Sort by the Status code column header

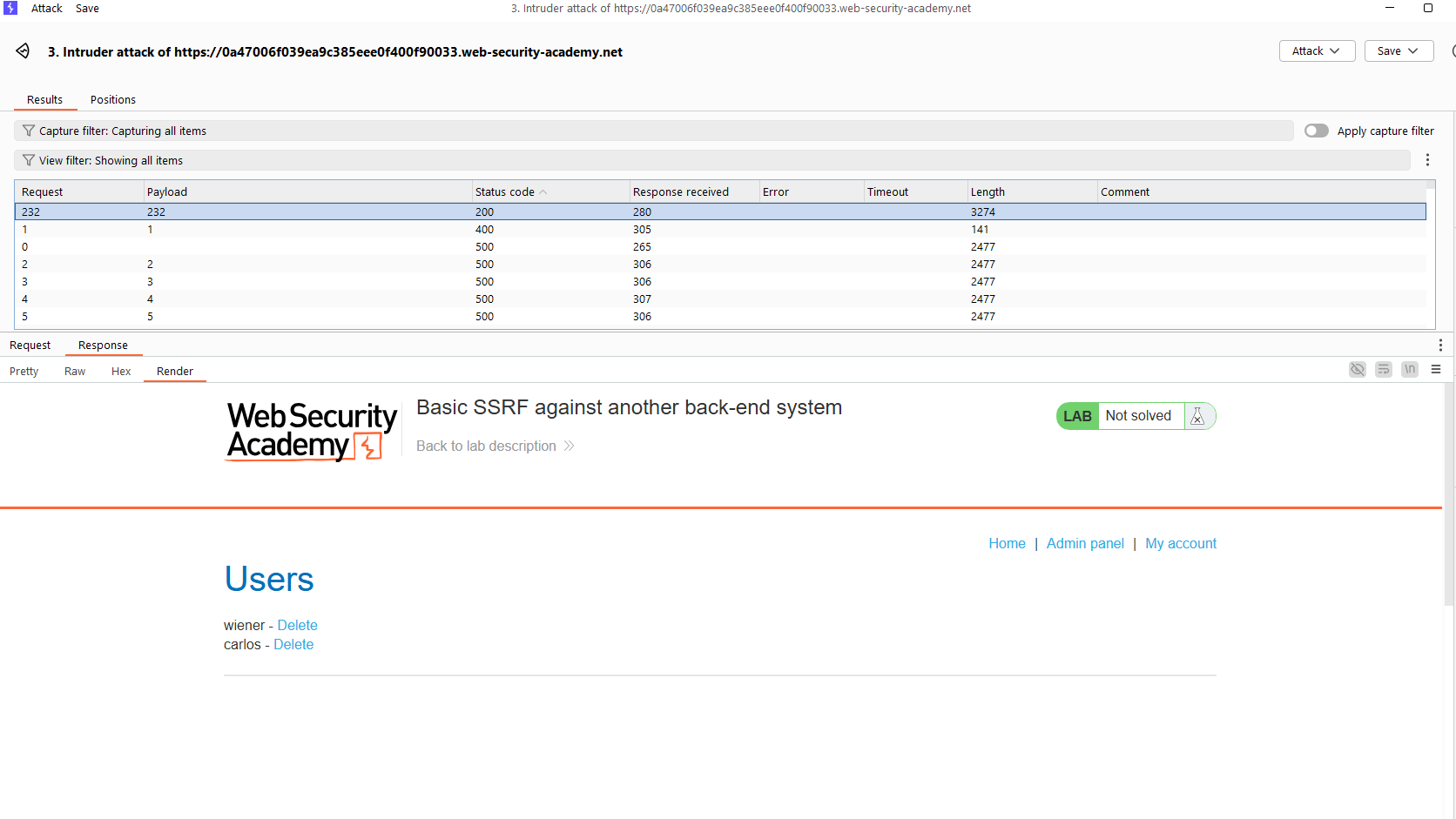coord(549,192)
